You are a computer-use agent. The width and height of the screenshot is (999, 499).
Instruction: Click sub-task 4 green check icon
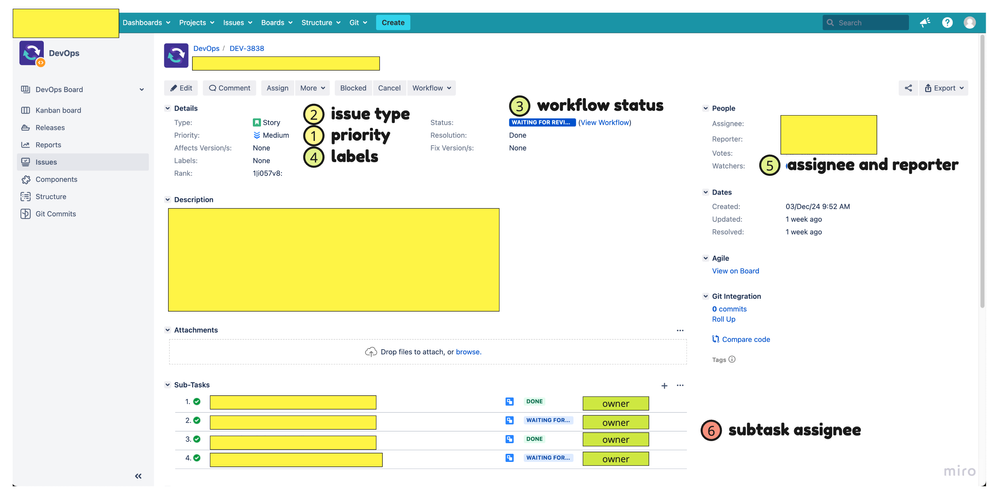[197, 458]
